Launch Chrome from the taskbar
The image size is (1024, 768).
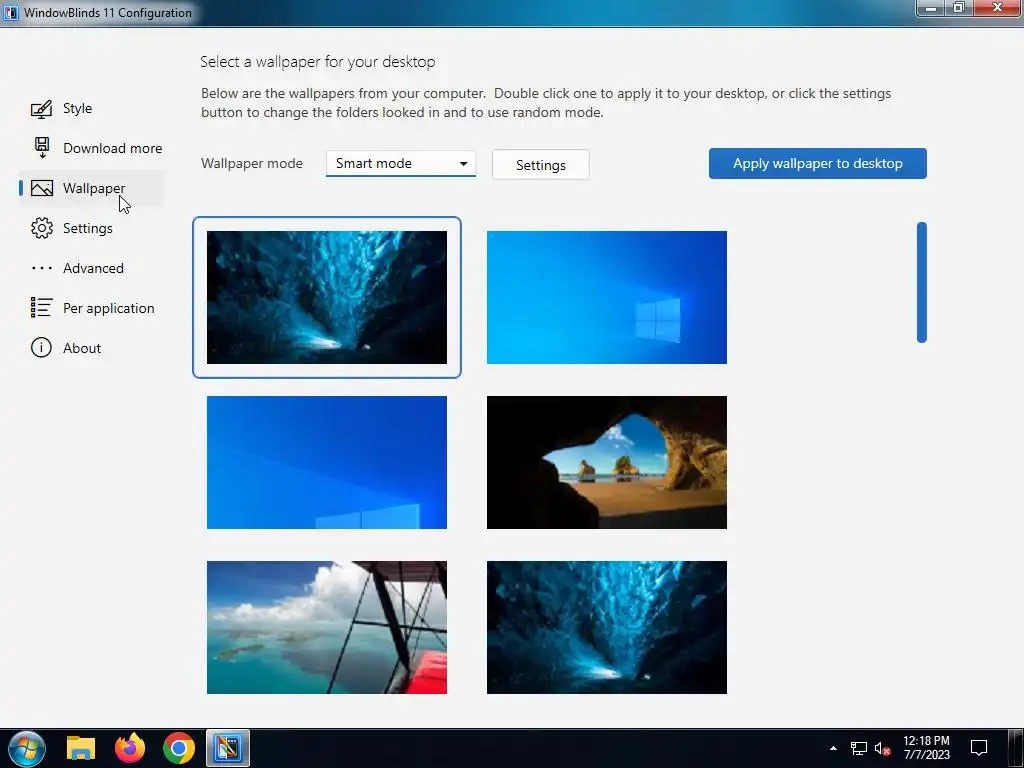click(x=178, y=748)
